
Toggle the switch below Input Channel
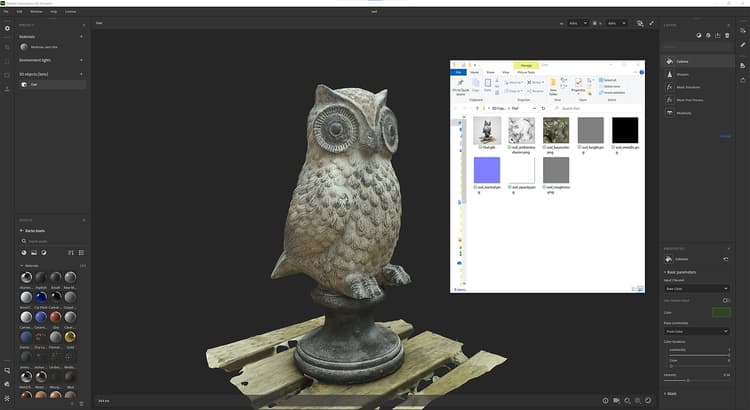(726, 300)
